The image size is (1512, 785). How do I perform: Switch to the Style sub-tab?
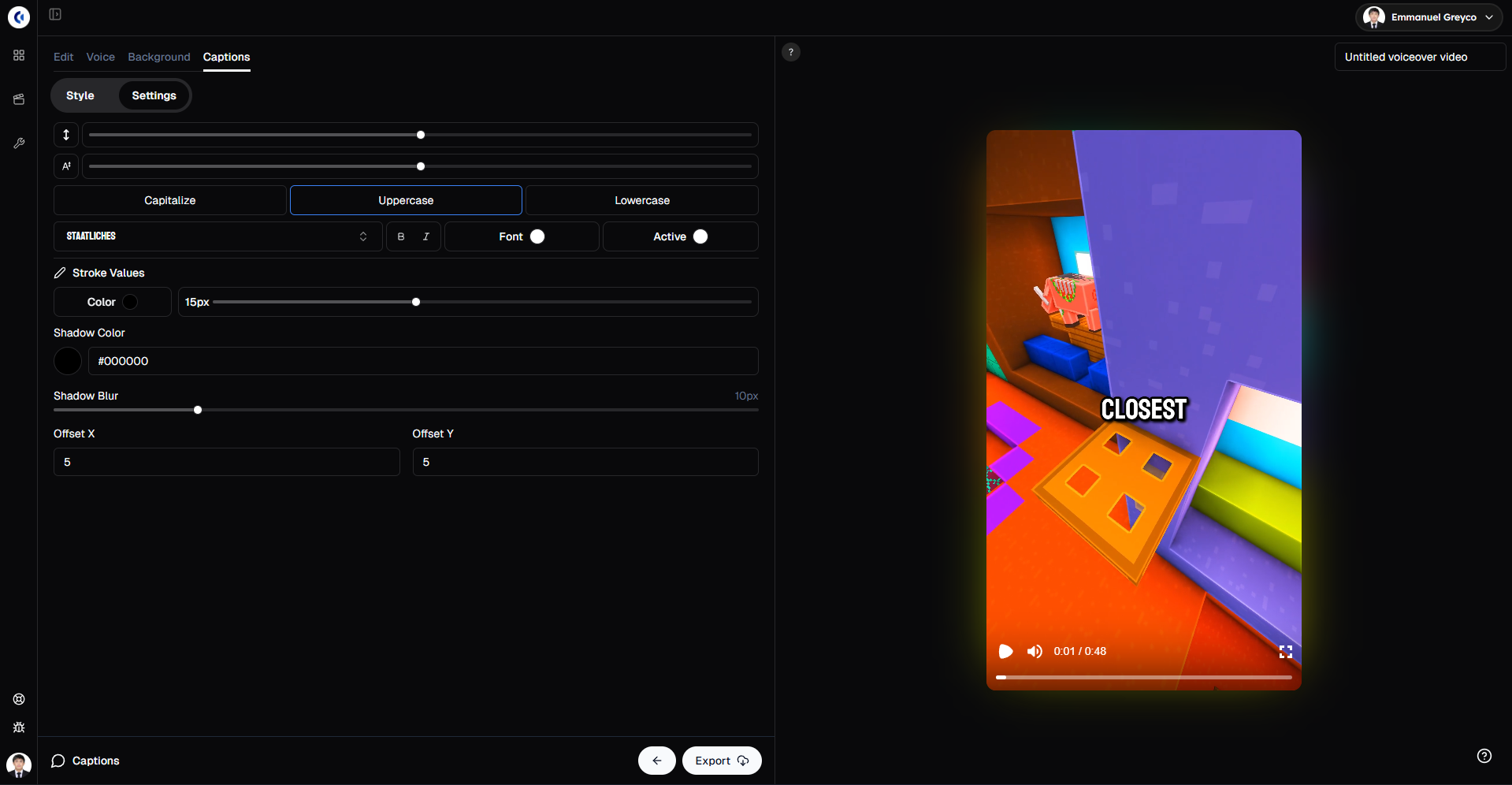pyautogui.click(x=80, y=95)
